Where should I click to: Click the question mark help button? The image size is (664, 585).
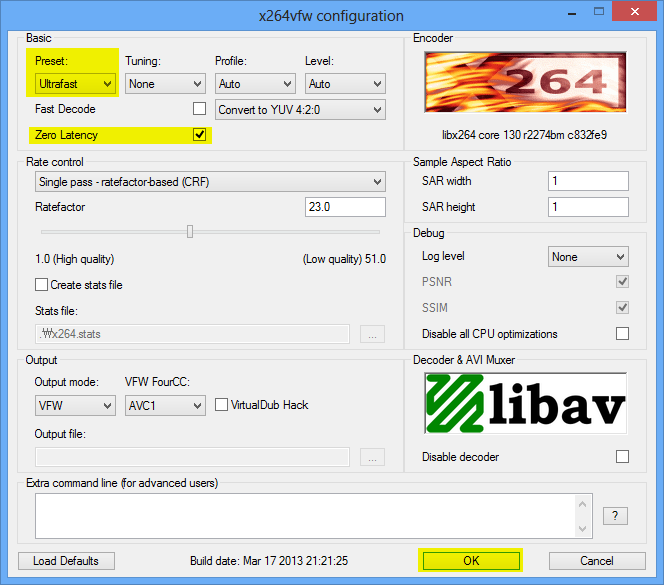(616, 516)
